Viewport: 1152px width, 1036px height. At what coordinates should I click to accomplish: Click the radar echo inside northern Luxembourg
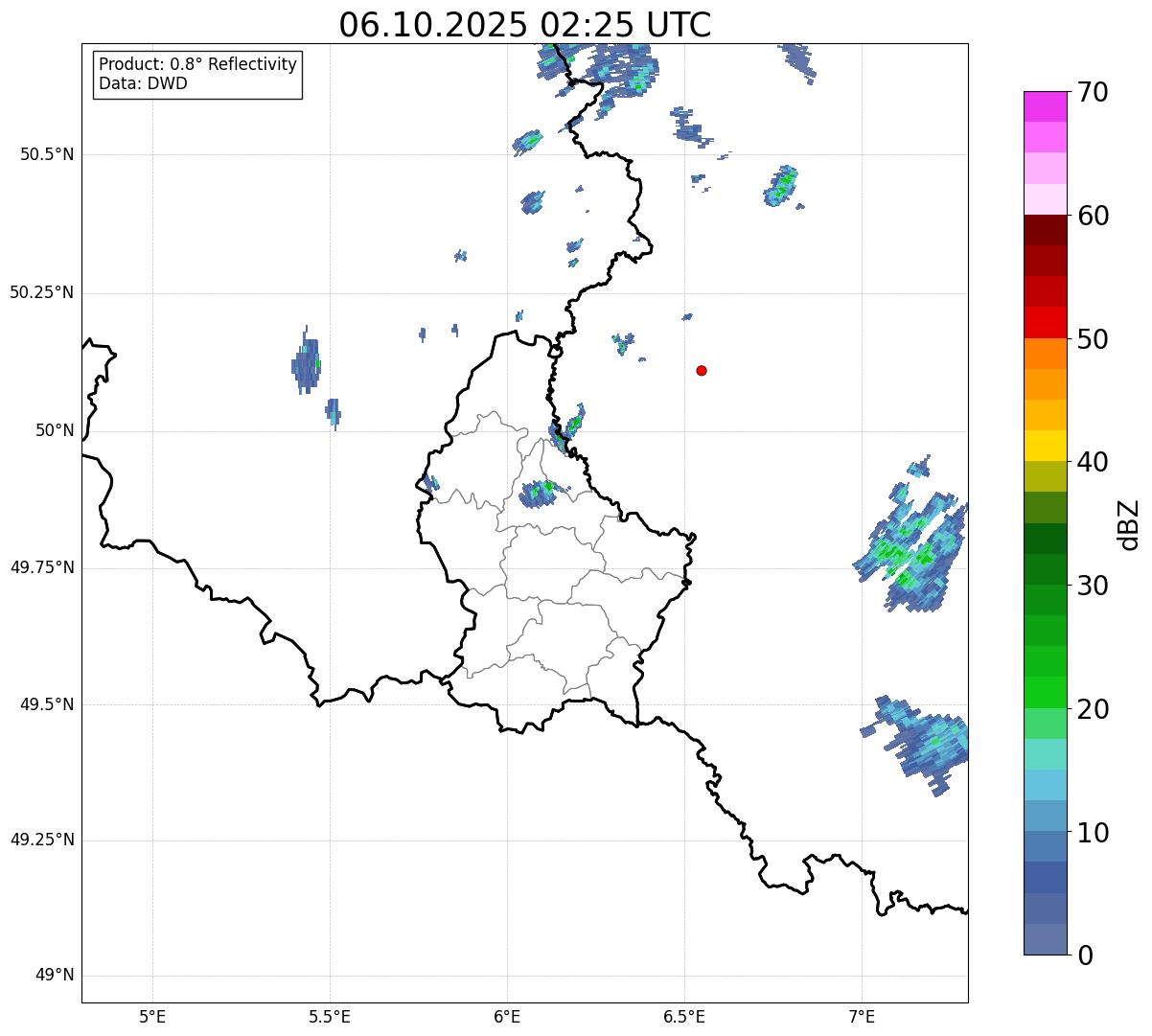coord(539,494)
